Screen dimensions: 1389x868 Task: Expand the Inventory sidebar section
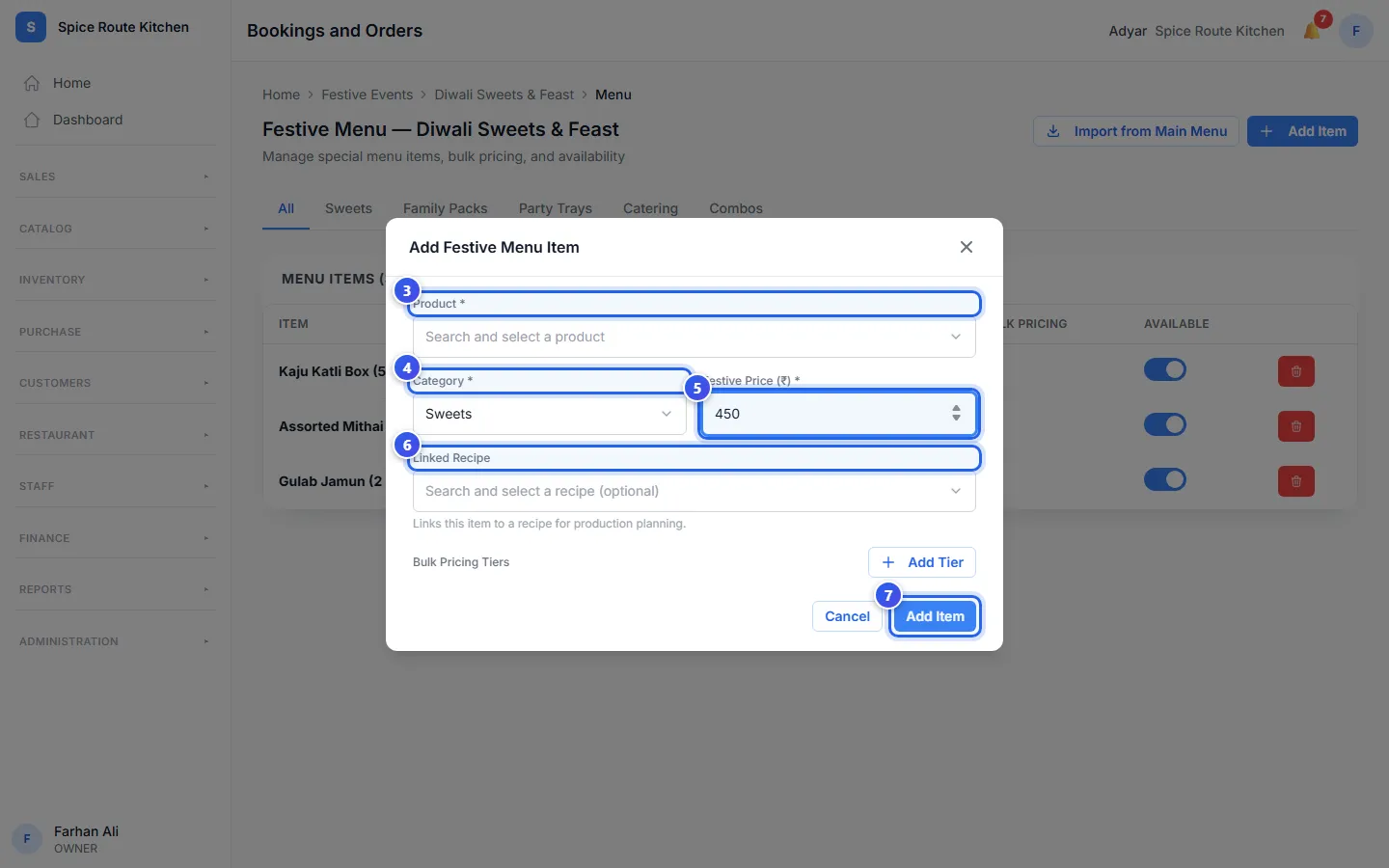(x=116, y=280)
